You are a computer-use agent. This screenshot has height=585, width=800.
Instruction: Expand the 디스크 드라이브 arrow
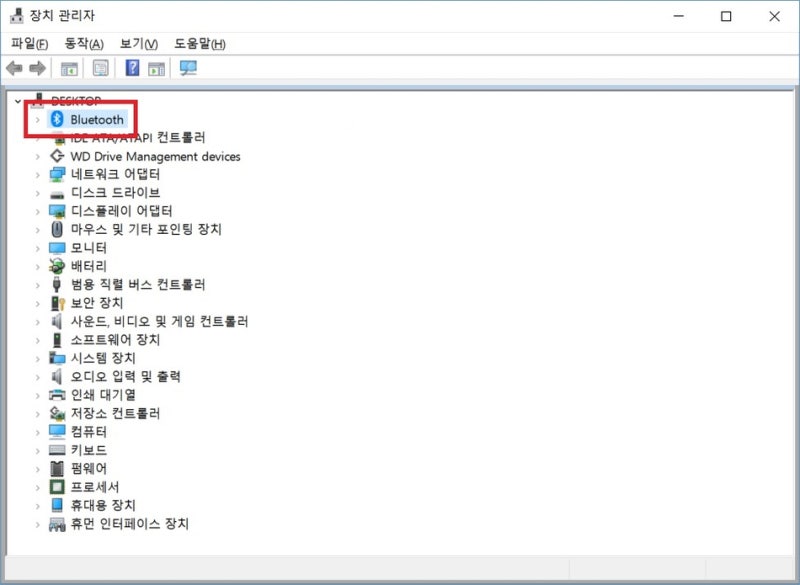(x=37, y=193)
